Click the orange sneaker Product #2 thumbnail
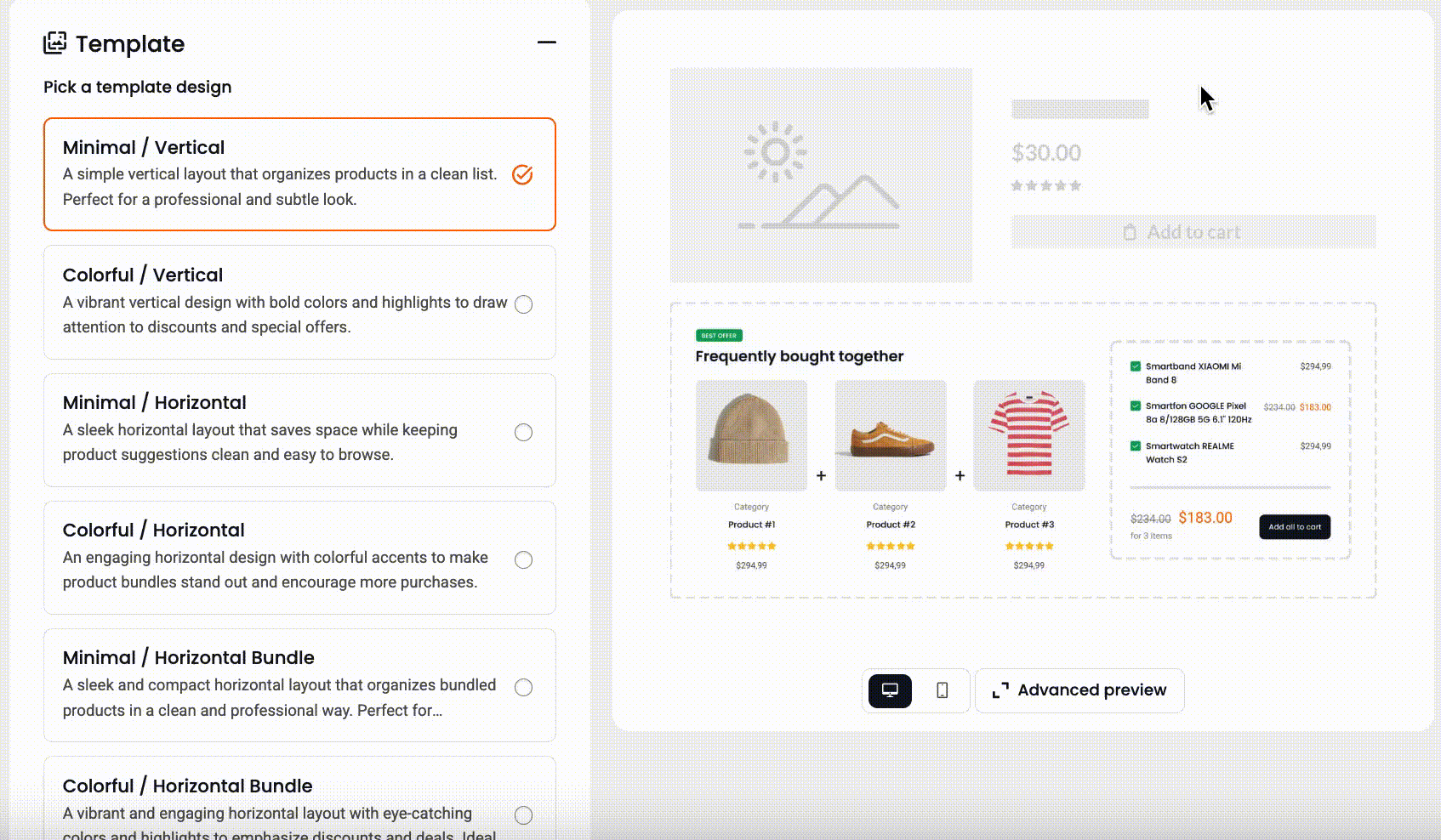 point(890,435)
